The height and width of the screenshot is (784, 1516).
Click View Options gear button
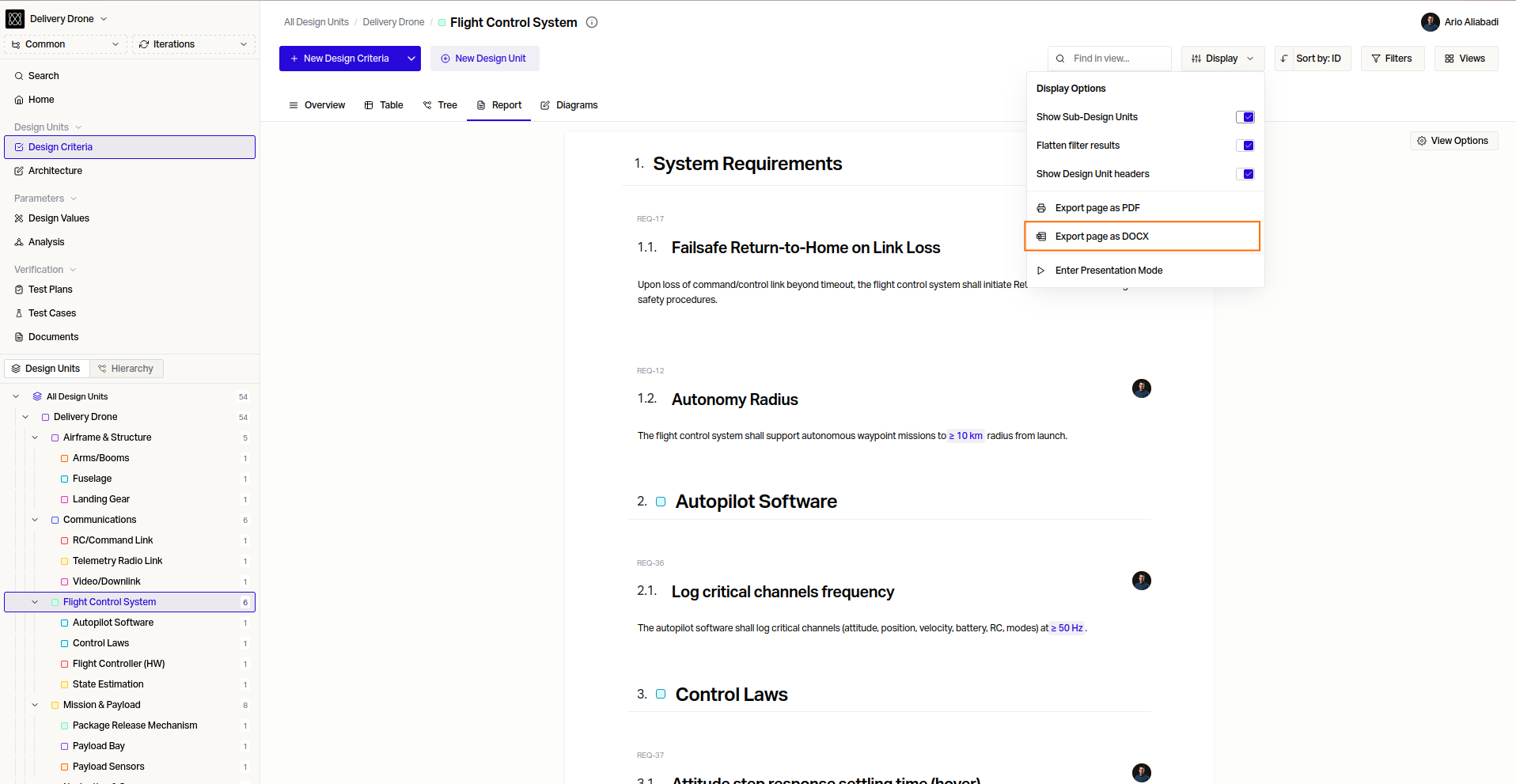click(1453, 141)
